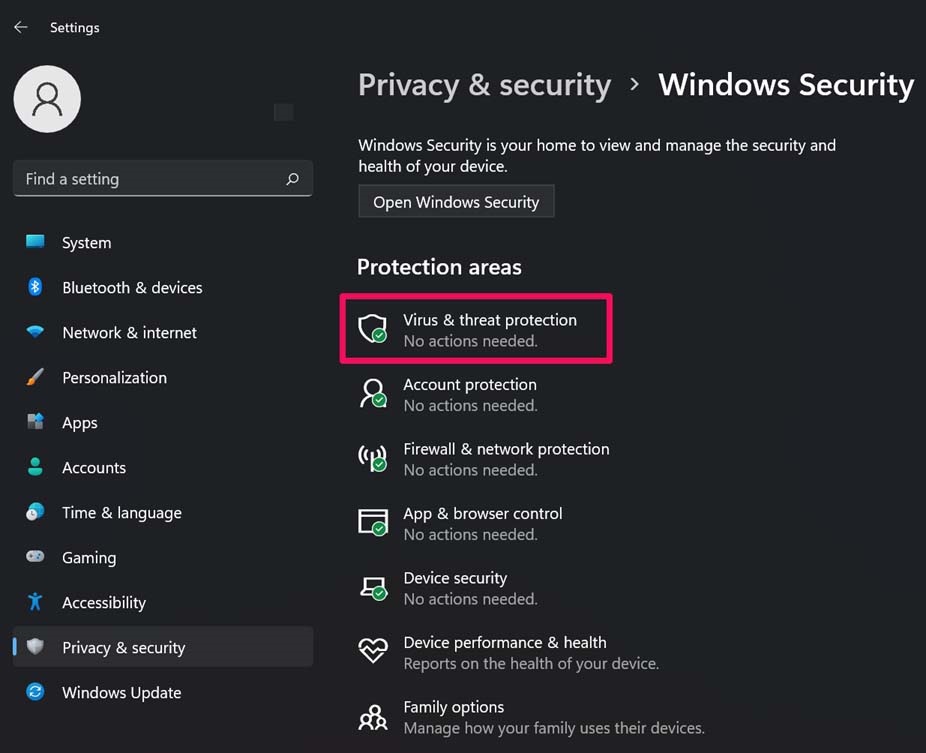The width and height of the screenshot is (926, 753).
Task: Open Virus & threat protection
Action: point(476,329)
